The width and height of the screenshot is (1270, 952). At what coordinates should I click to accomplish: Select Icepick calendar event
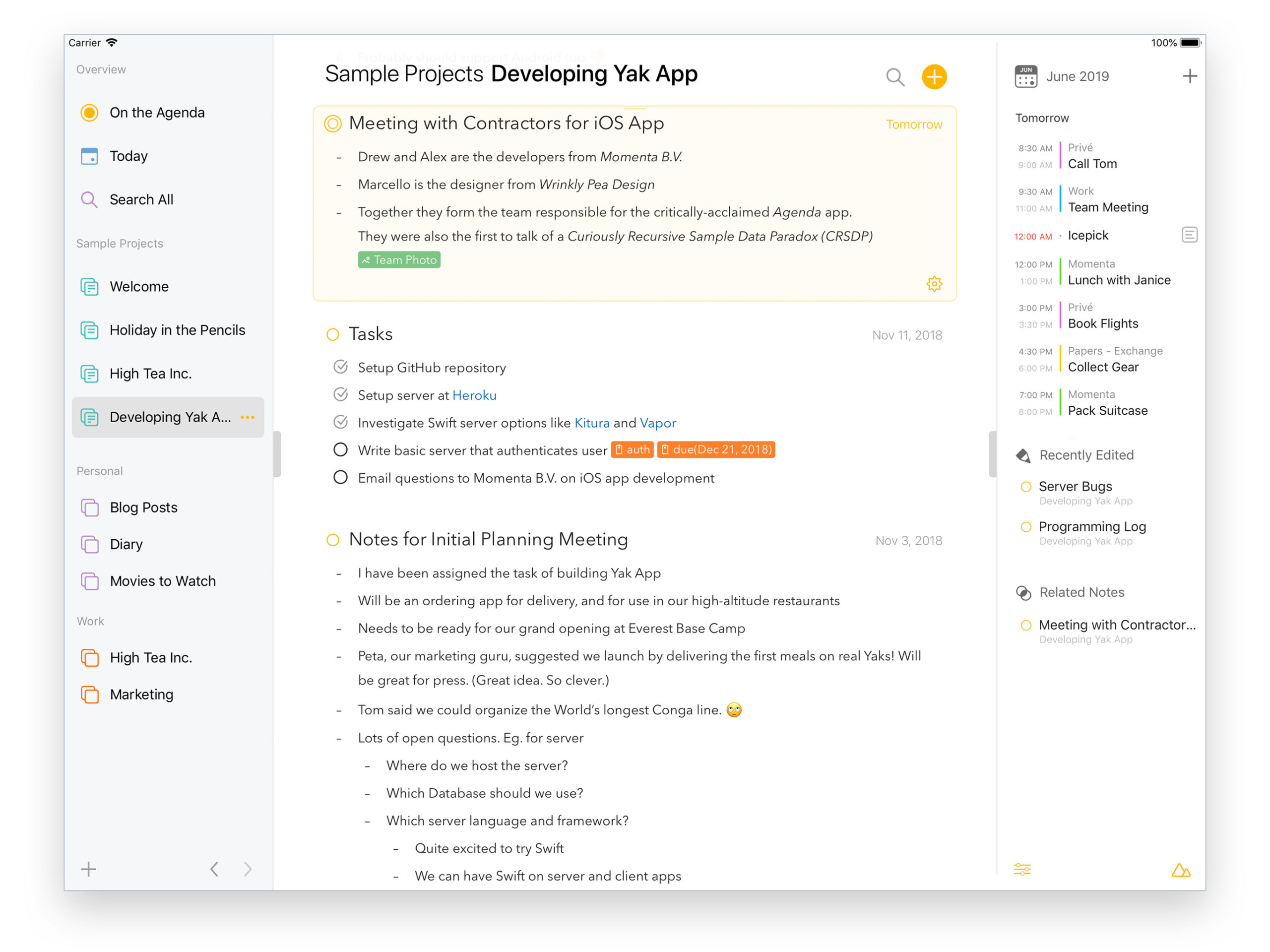click(x=1088, y=236)
